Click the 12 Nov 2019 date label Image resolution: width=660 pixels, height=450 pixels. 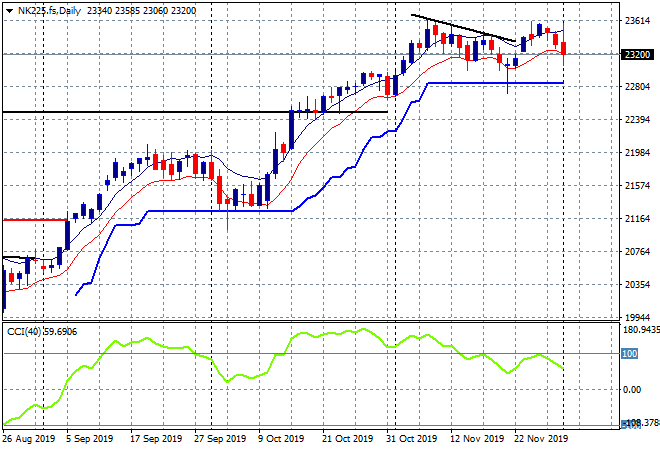[x=477, y=439]
